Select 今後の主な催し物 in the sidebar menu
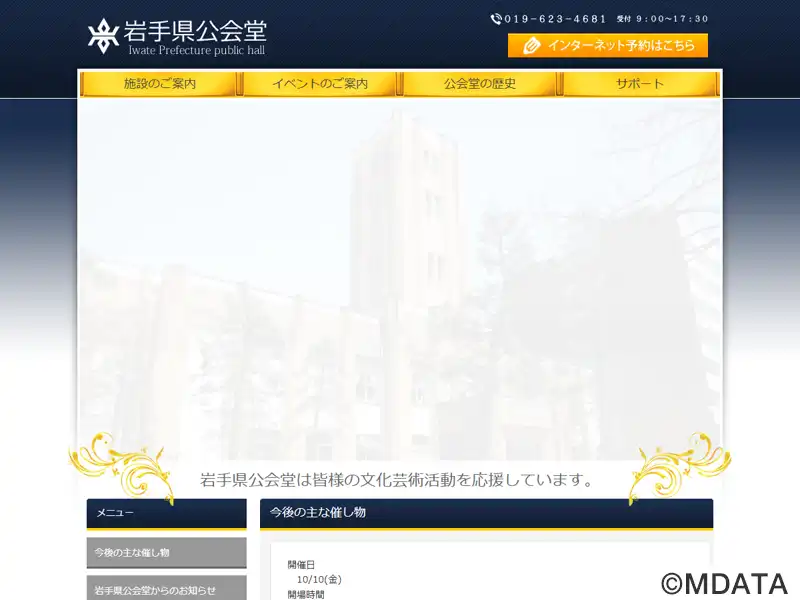The width and height of the screenshot is (800, 600). tap(166, 553)
